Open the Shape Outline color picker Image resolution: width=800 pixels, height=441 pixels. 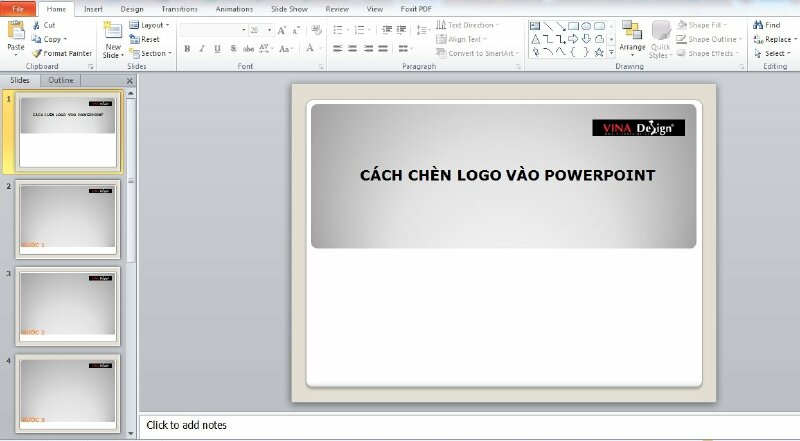709,39
